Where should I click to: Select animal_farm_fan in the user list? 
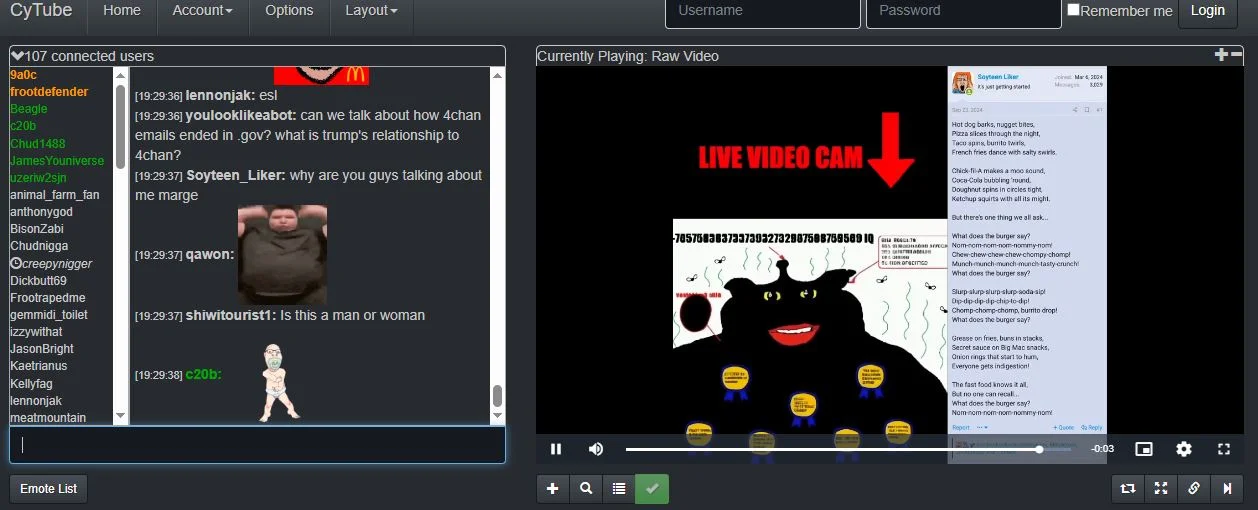pos(54,195)
